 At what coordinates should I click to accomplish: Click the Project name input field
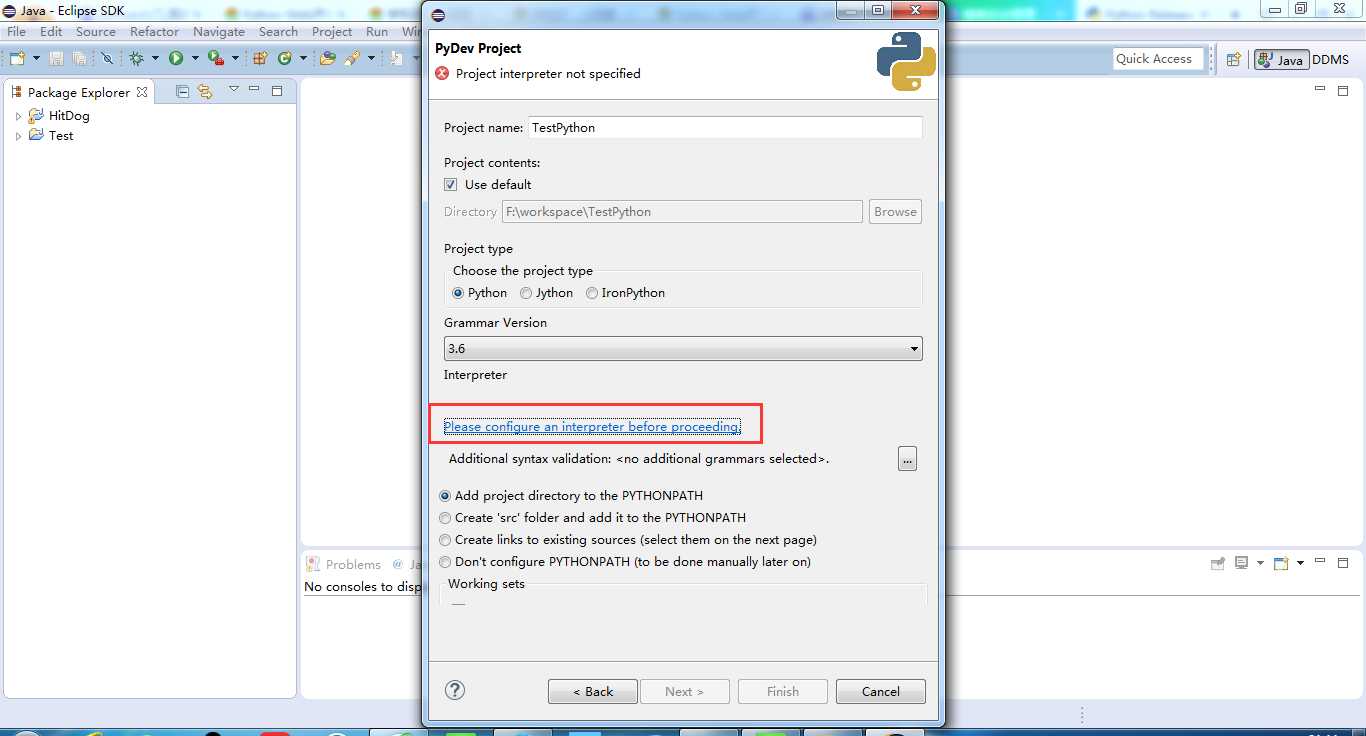click(726, 127)
